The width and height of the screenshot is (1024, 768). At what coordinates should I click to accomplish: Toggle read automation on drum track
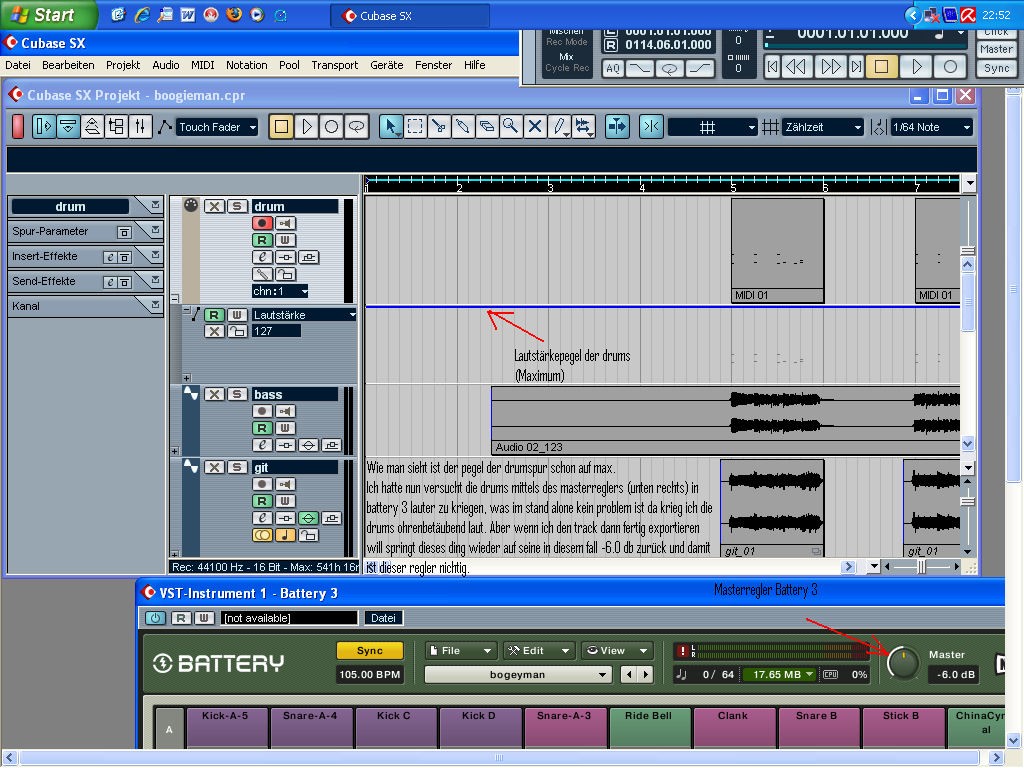pos(262,240)
